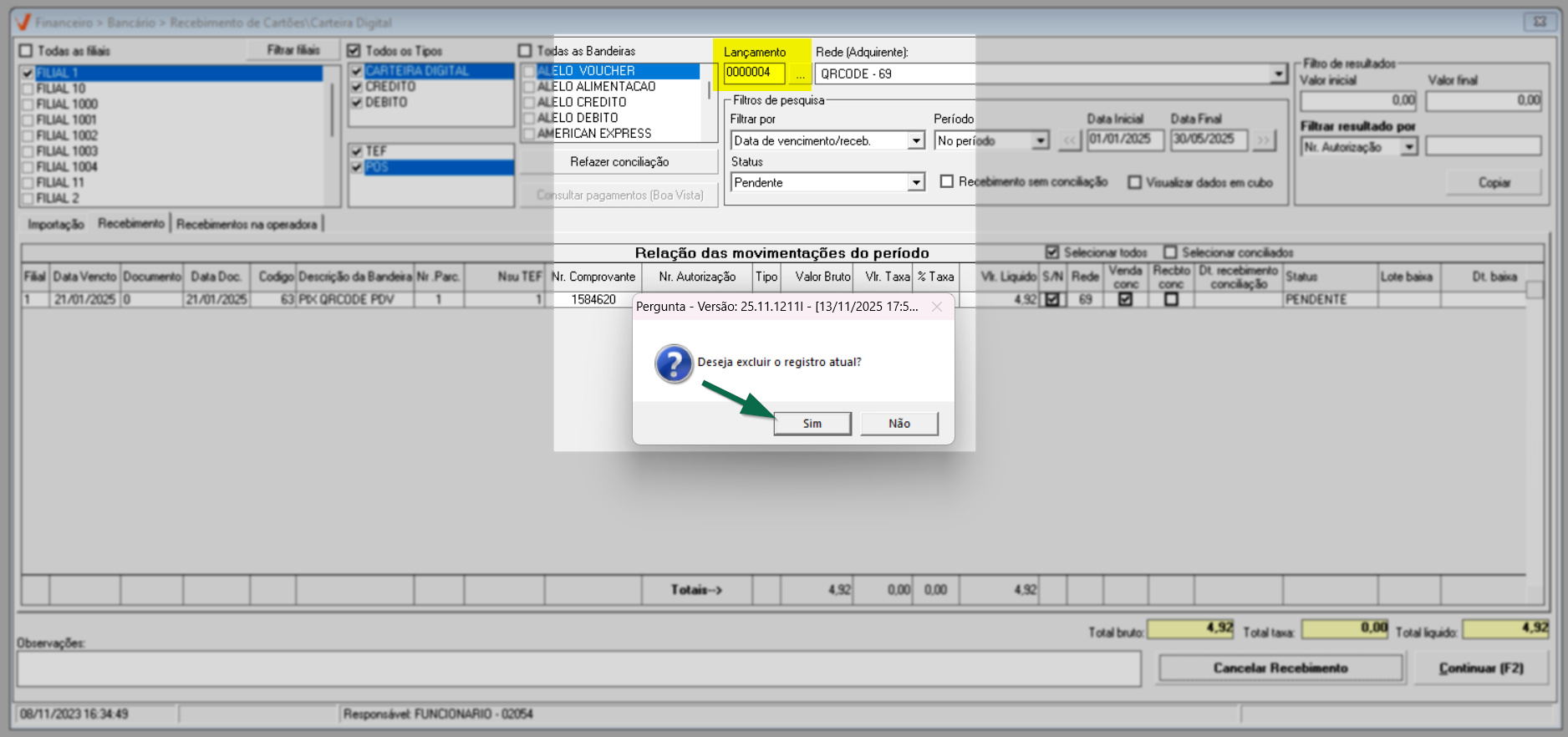1568x737 pixels.
Task: Toggle Venda conc checkbox in the PENDENTE row
Action: click(x=1126, y=299)
